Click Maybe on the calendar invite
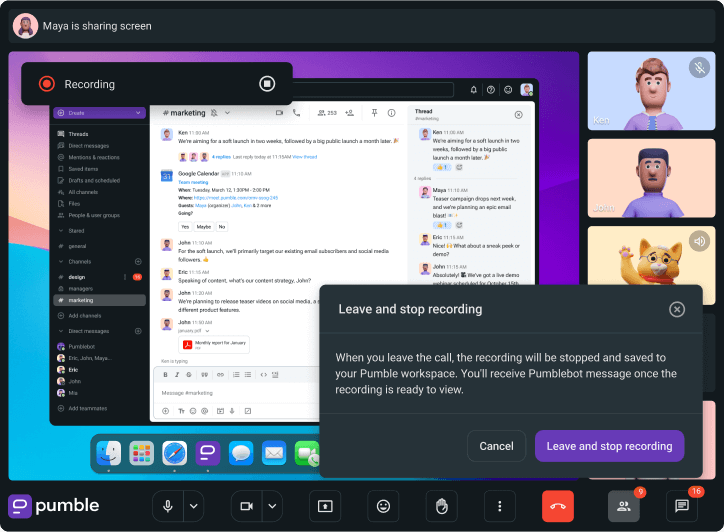The height and width of the screenshot is (532, 724). [204, 227]
